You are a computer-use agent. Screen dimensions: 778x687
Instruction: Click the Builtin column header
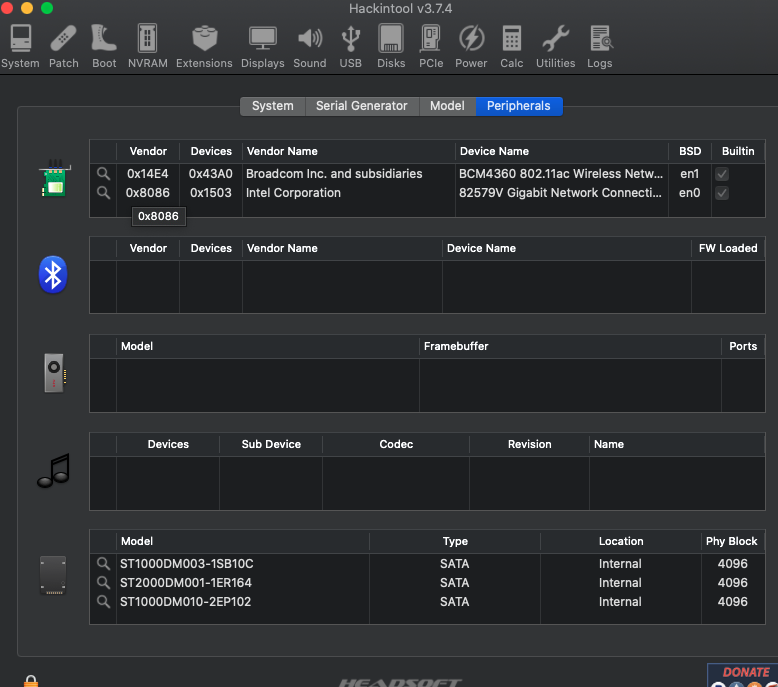[738, 151]
